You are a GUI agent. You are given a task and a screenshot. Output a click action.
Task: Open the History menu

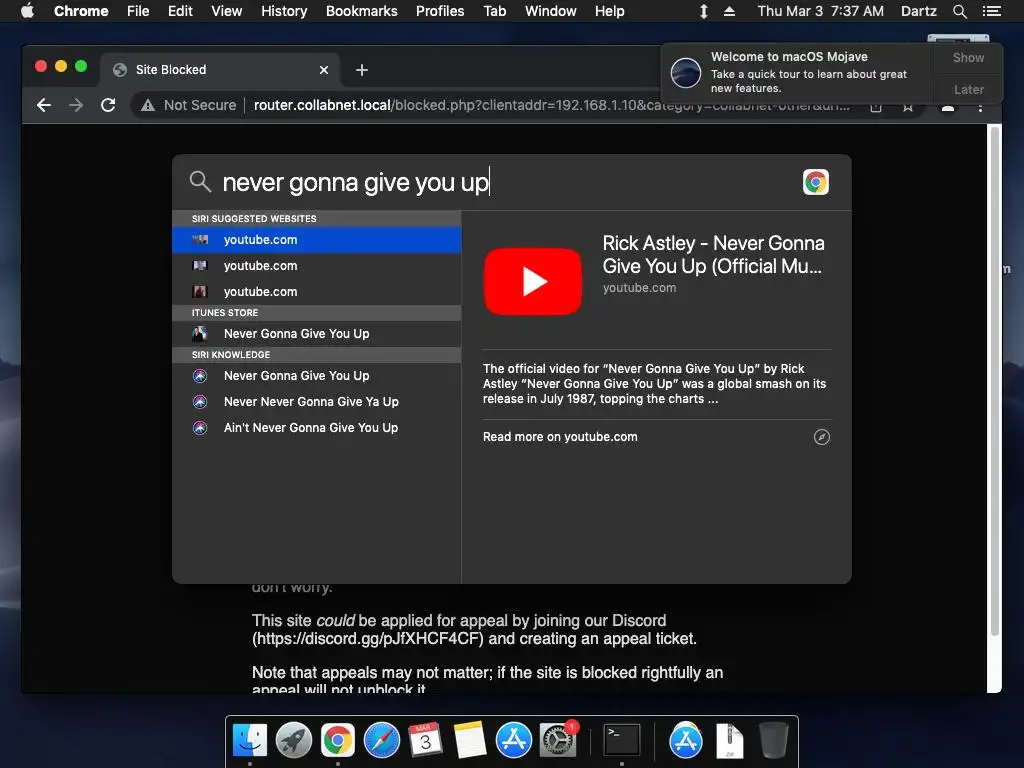point(284,11)
